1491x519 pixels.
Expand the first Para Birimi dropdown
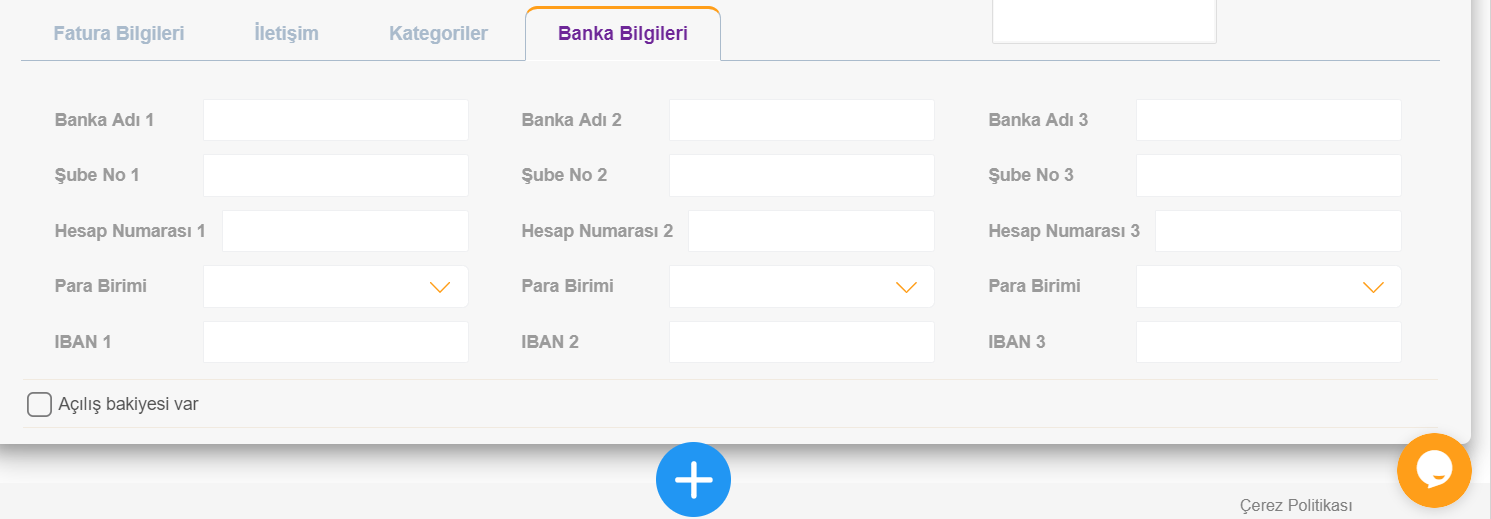click(336, 287)
